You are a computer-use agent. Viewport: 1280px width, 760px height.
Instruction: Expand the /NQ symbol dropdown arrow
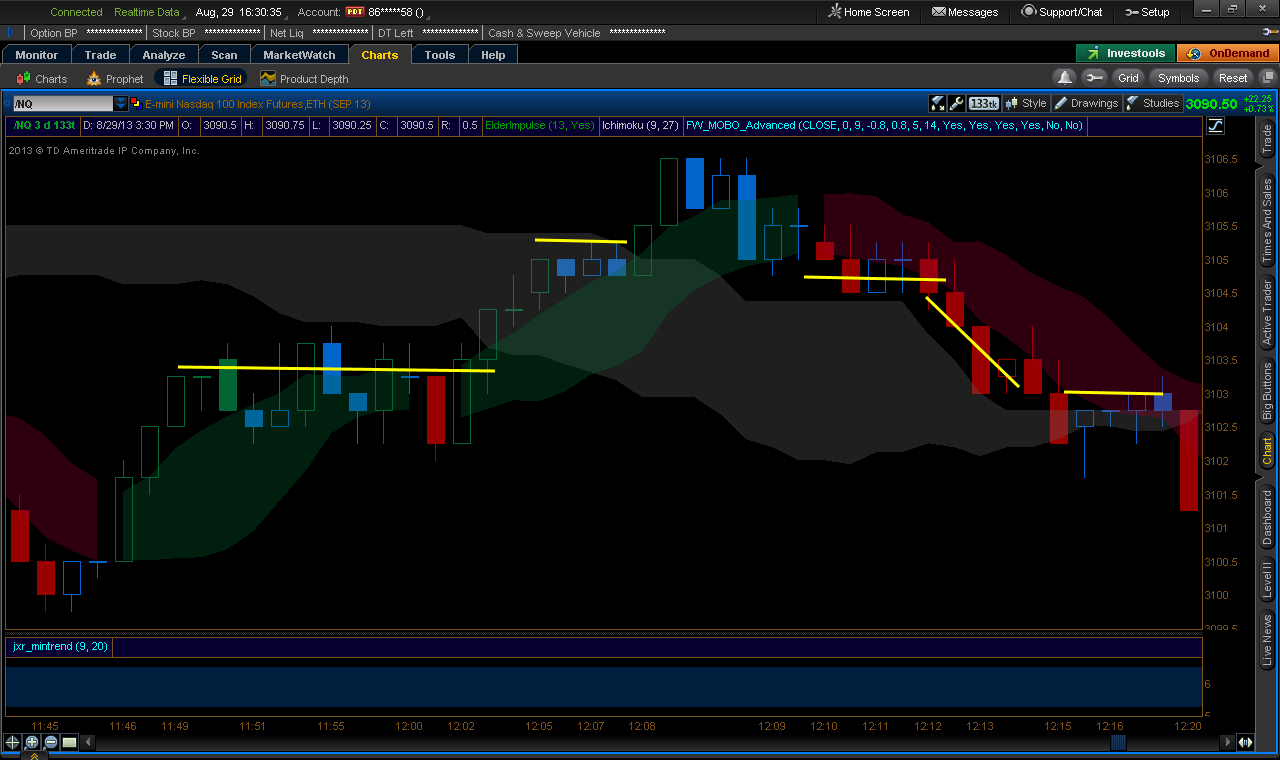[121, 103]
